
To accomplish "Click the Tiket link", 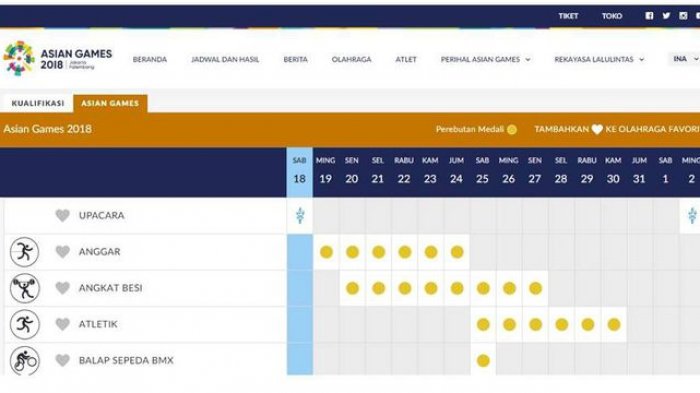I will point(568,16).
